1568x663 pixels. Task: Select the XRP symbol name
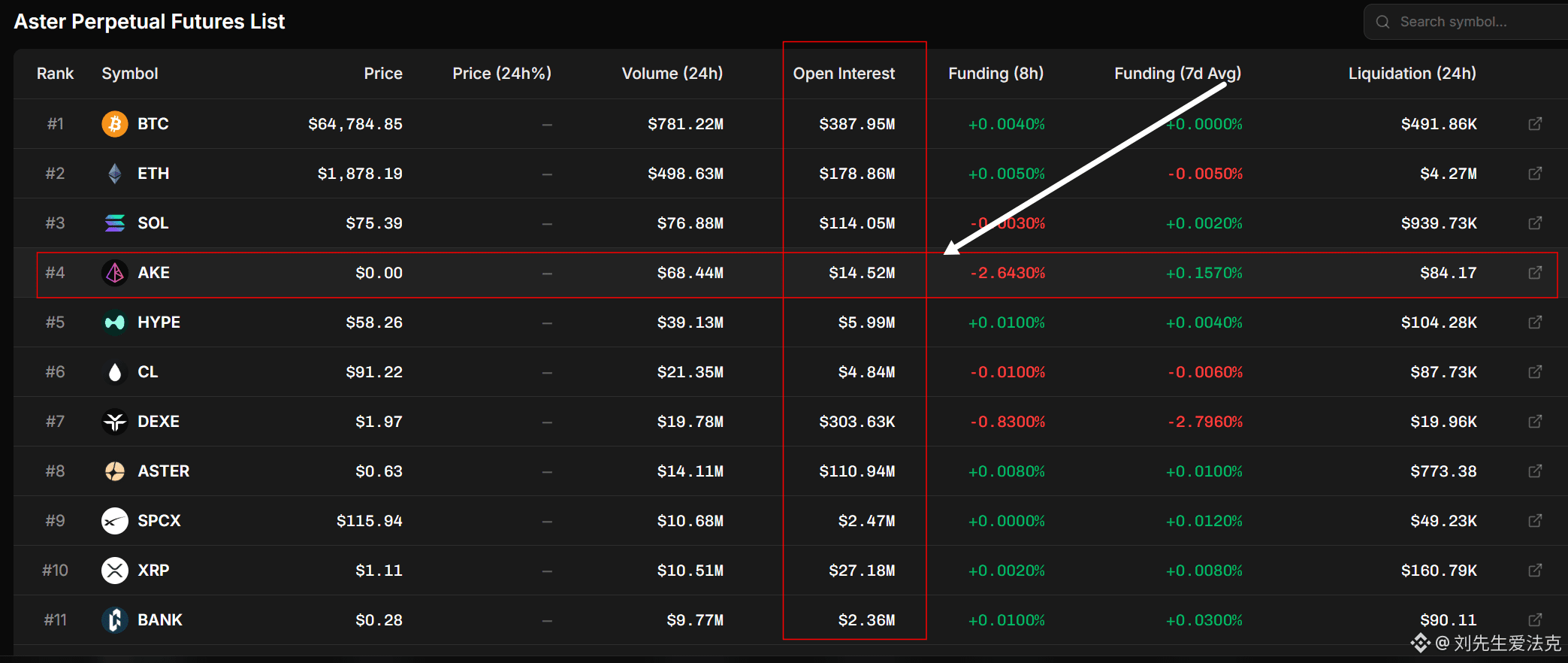(153, 570)
